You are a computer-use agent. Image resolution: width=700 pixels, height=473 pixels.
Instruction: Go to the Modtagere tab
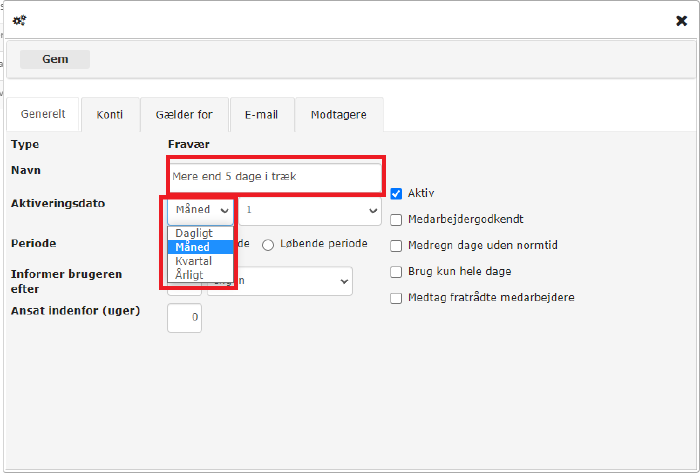(338, 114)
